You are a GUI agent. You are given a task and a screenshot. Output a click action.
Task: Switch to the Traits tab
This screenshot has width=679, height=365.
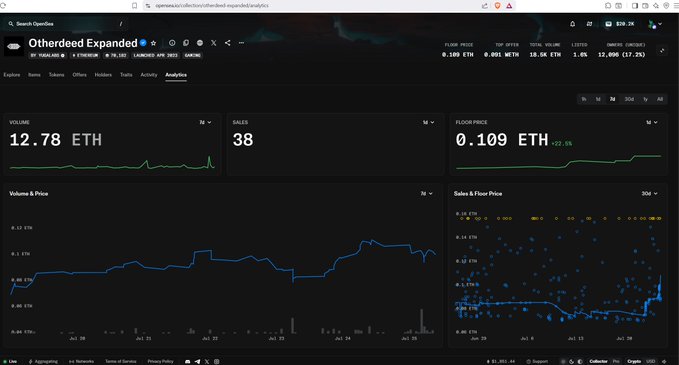coord(126,75)
